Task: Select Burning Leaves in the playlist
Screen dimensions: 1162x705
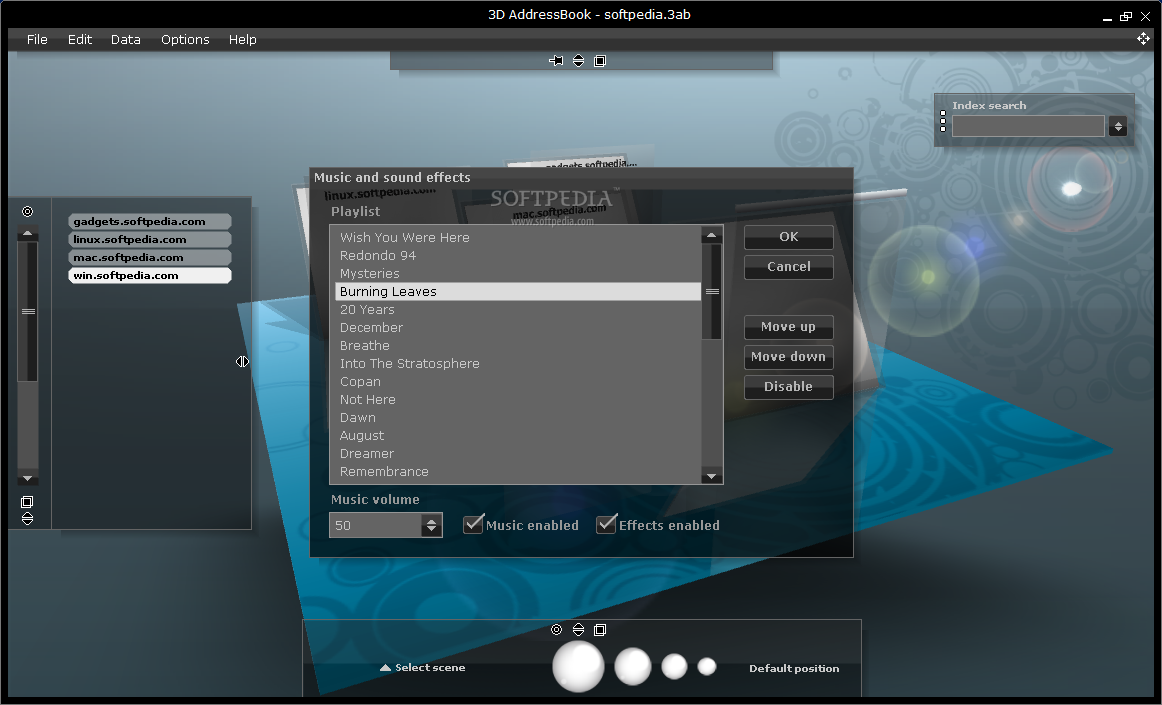Action: tap(517, 291)
